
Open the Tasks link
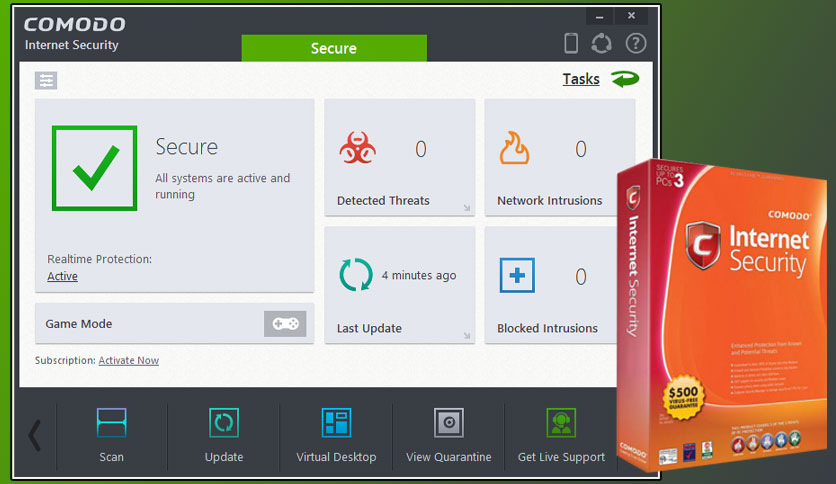click(581, 79)
